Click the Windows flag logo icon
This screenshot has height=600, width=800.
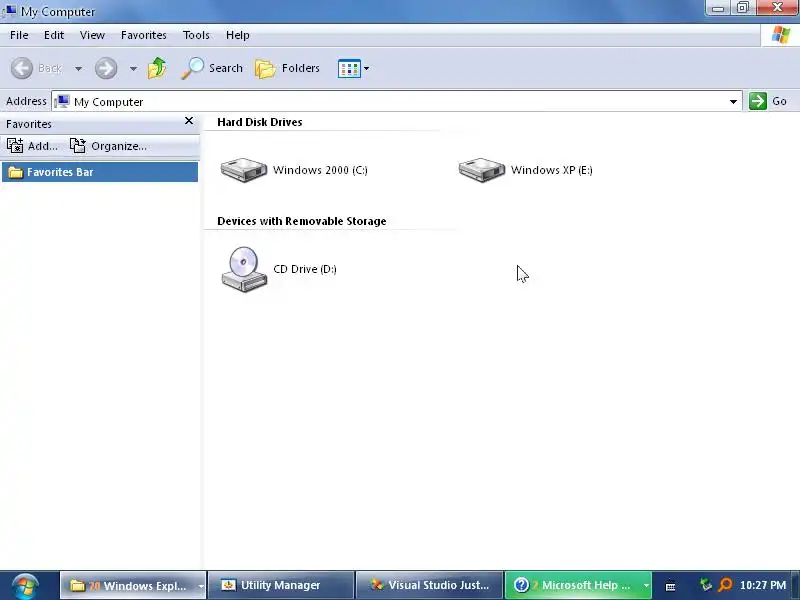click(781, 35)
